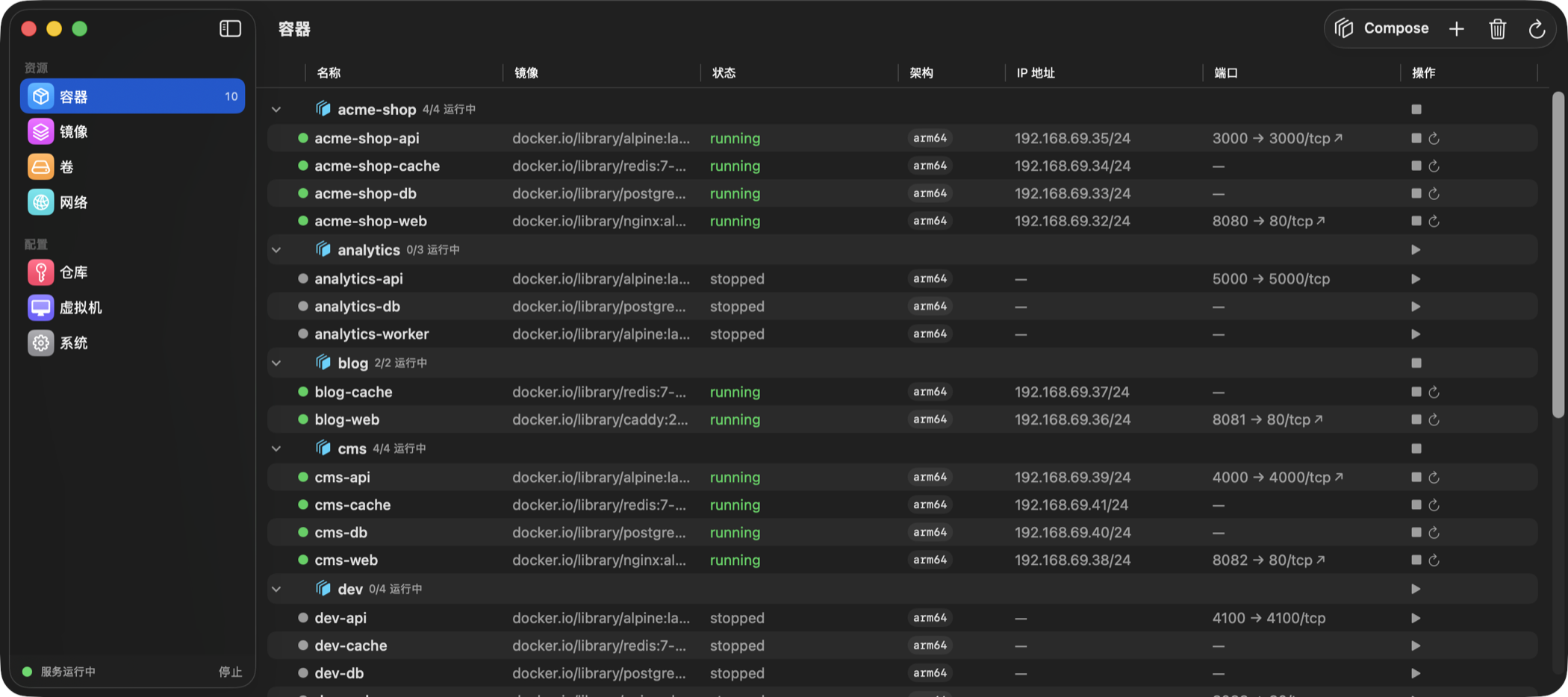This screenshot has height=697, width=1568.
Task: Add a new container with plus icon
Action: coord(1457,29)
